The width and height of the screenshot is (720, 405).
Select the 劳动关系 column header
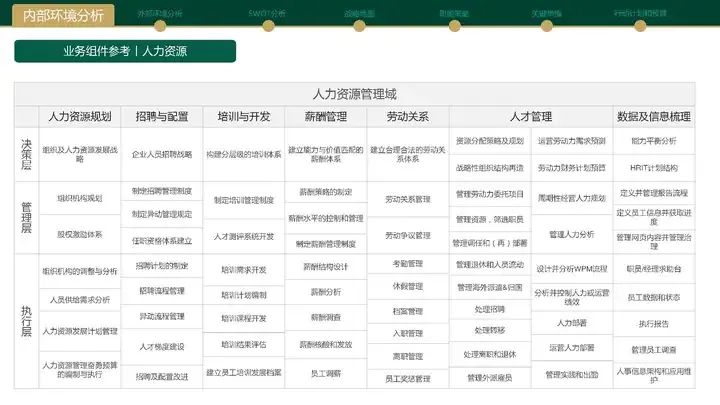pyautogui.click(x=407, y=117)
